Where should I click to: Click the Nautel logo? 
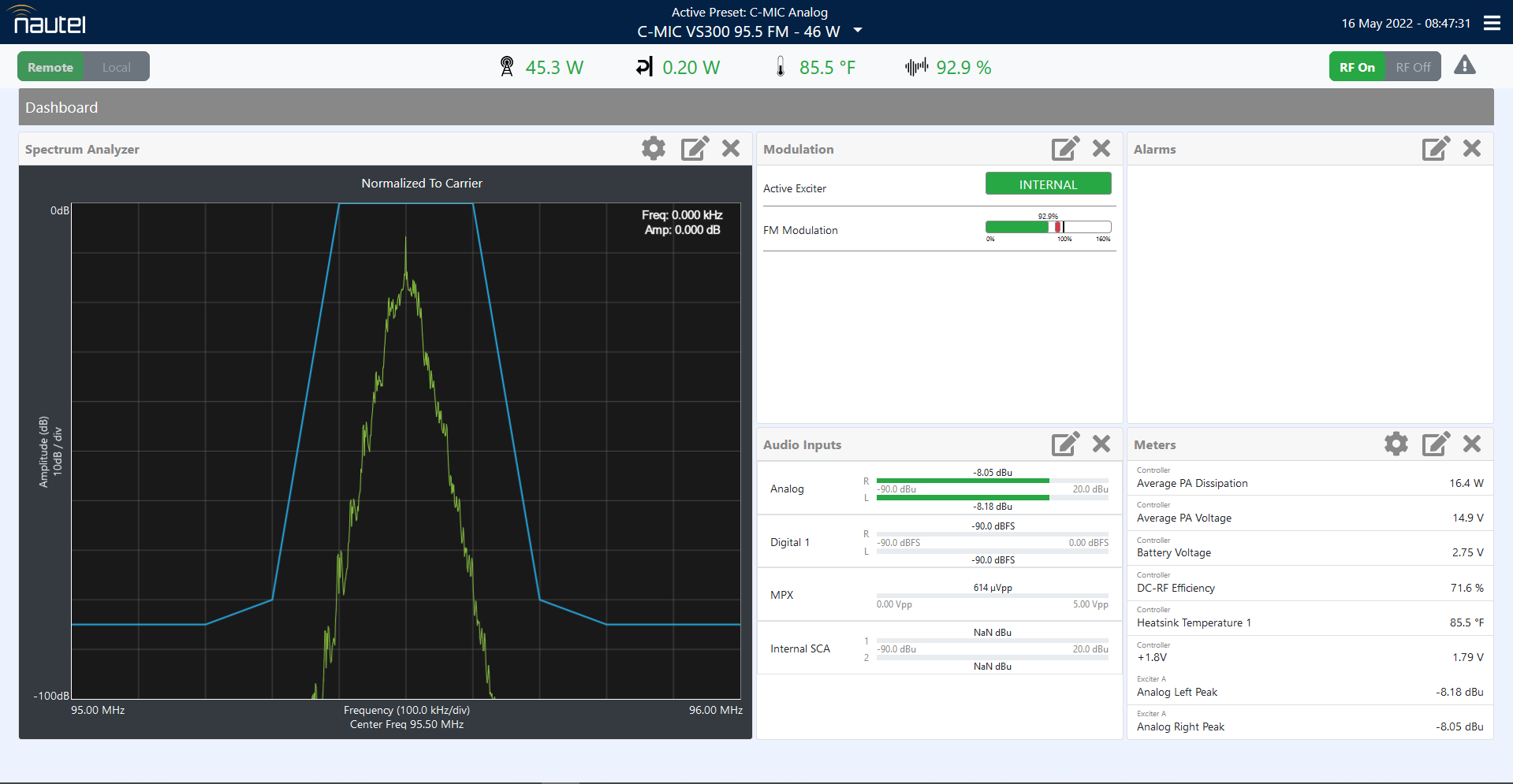tap(48, 20)
